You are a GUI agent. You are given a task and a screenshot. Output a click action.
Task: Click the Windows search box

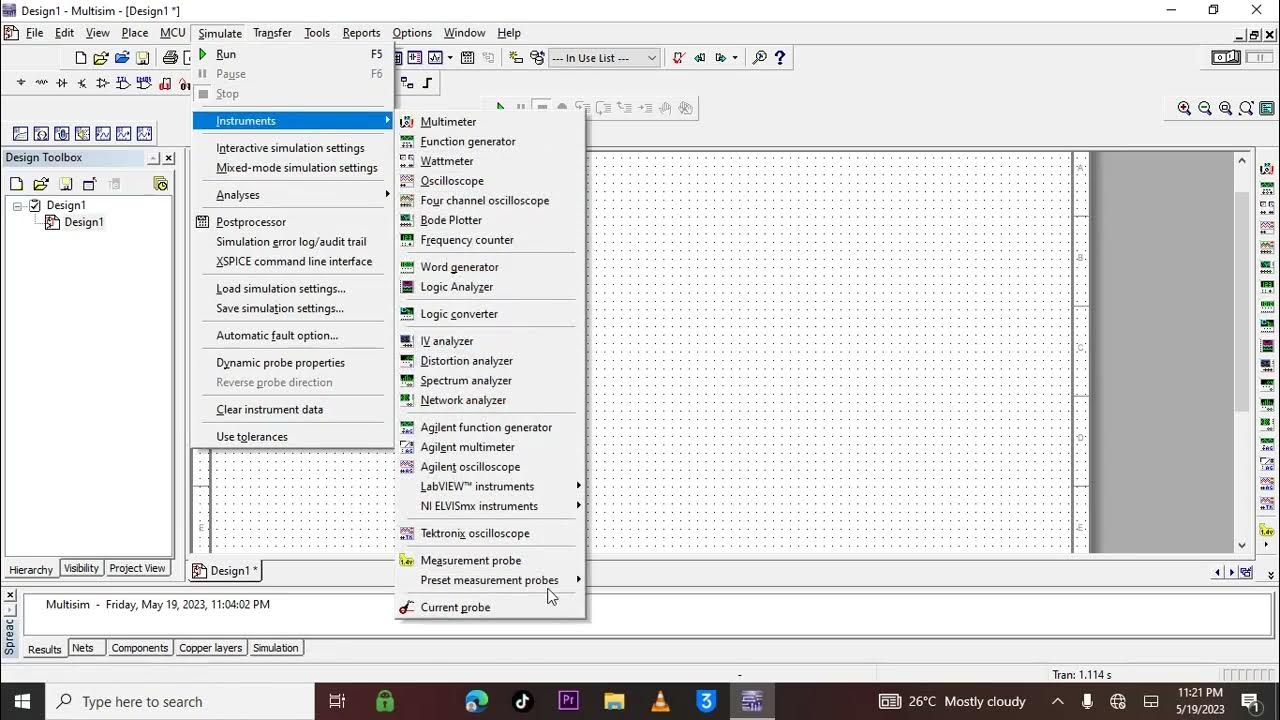pyautogui.click(x=180, y=701)
